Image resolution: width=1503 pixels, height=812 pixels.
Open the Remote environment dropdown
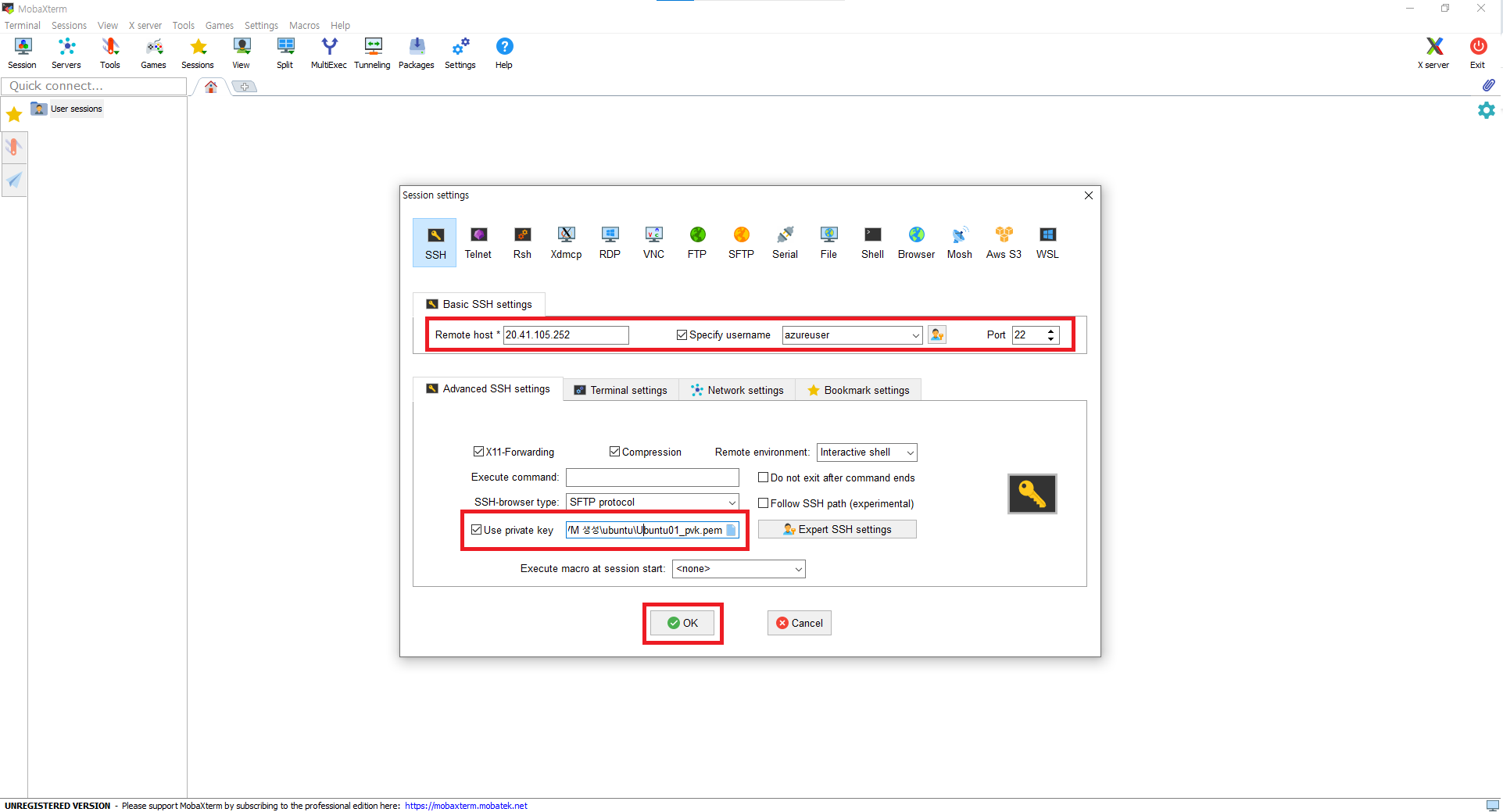[867, 453]
